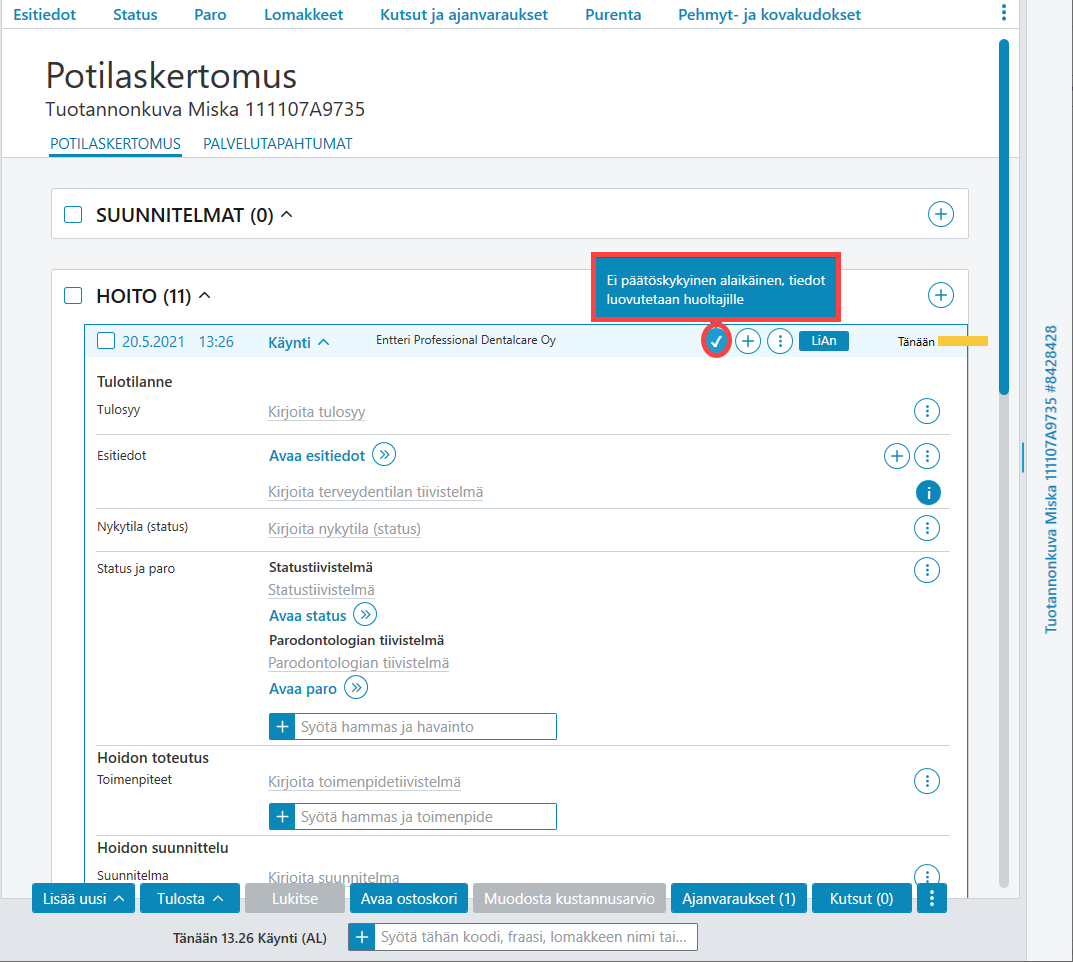Click the vertical scrollbar of patient record
The width and height of the screenshot is (1073, 962).
pyautogui.click(x=1004, y=217)
